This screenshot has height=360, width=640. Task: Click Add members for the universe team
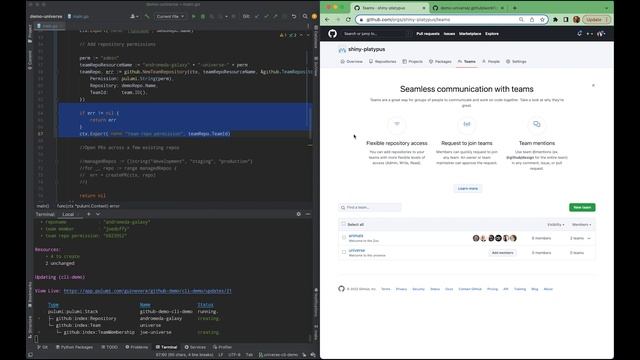[x=502, y=253]
